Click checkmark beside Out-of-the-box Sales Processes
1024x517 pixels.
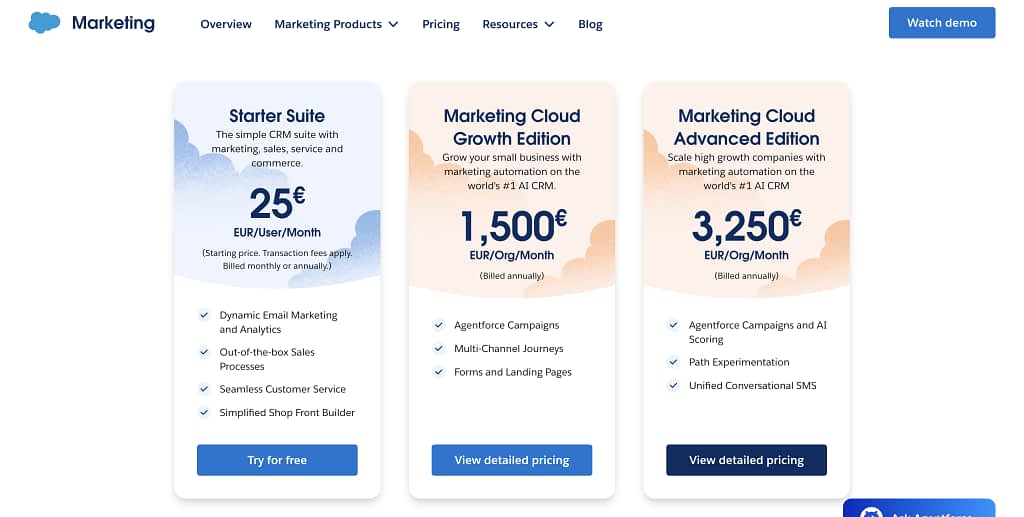click(204, 352)
